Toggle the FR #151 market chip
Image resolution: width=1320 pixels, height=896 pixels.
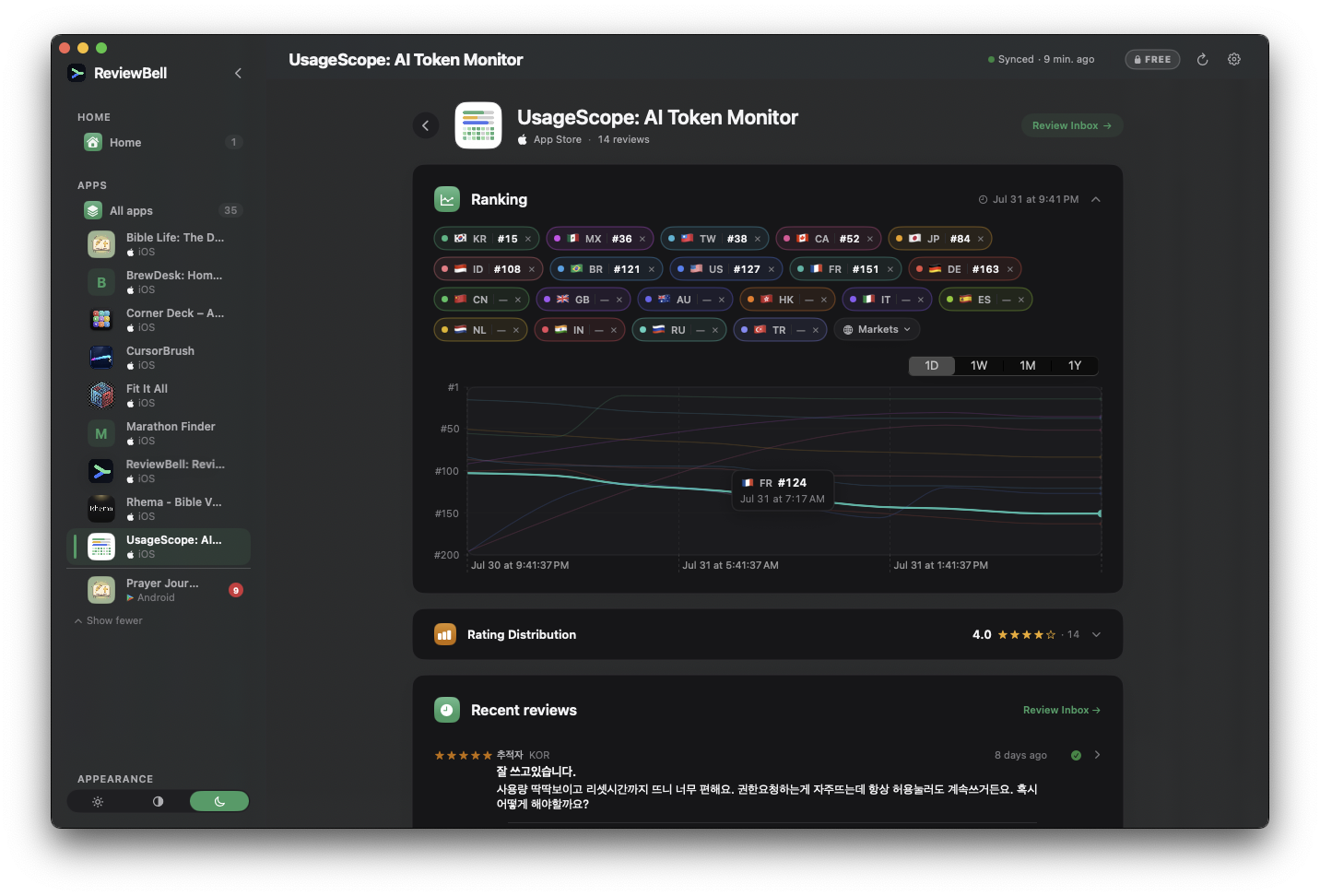click(x=845, y=269)
